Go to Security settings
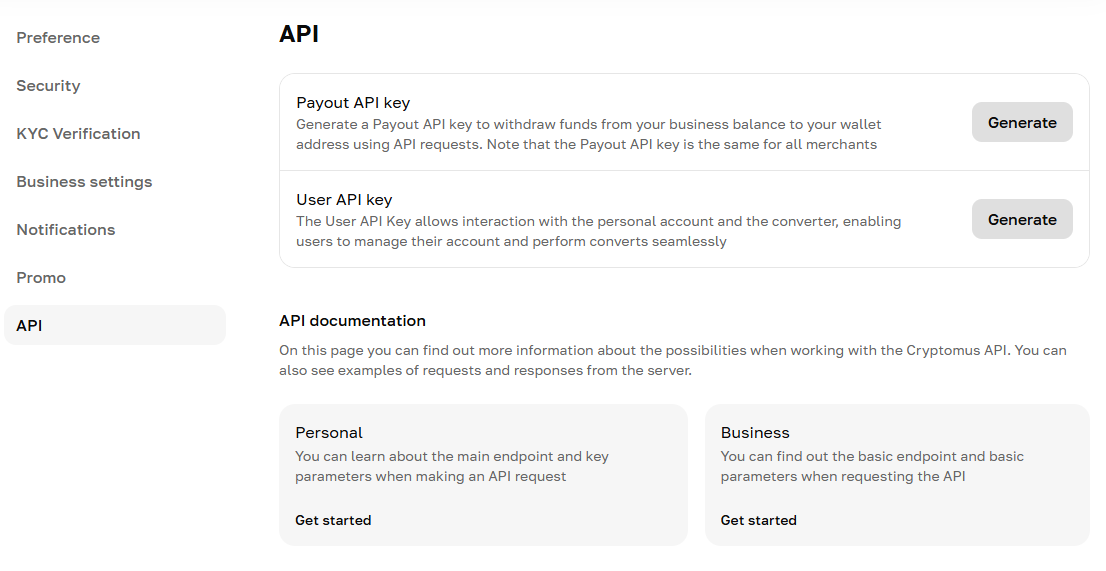Image resolution: width=1106 pixels, height=571 pixels. tap(48, 86)
